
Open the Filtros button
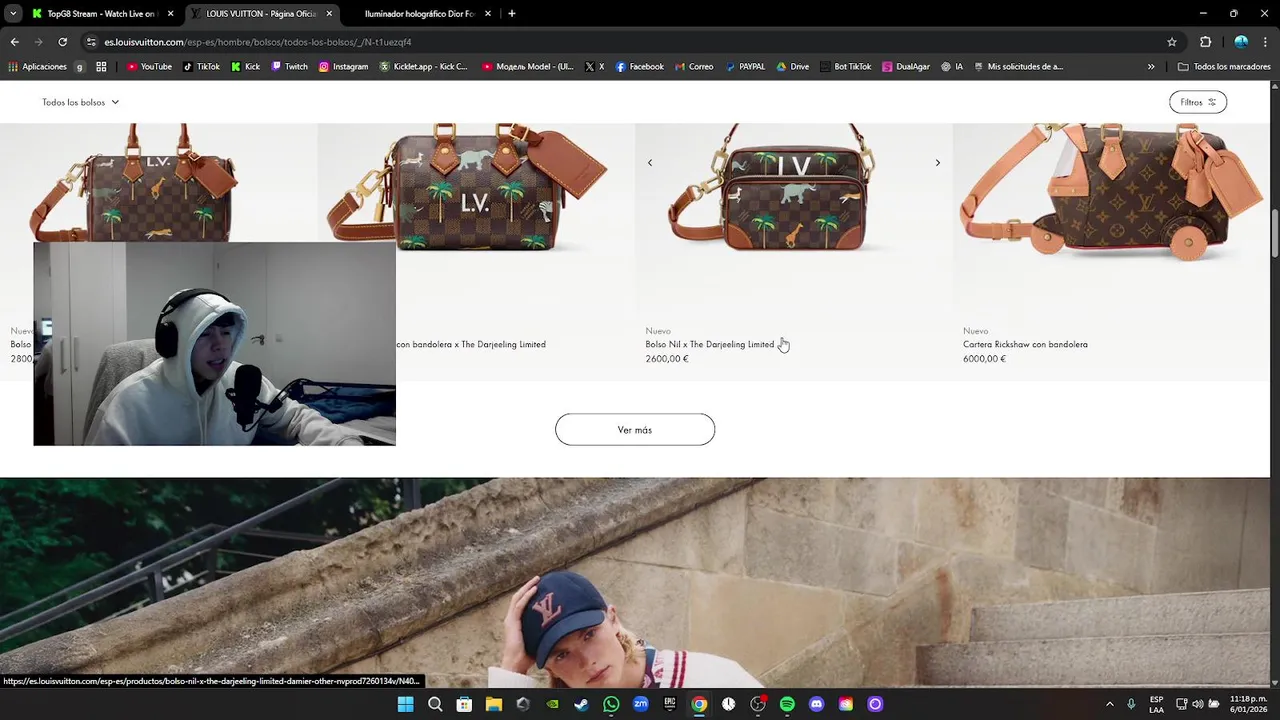1198,102
